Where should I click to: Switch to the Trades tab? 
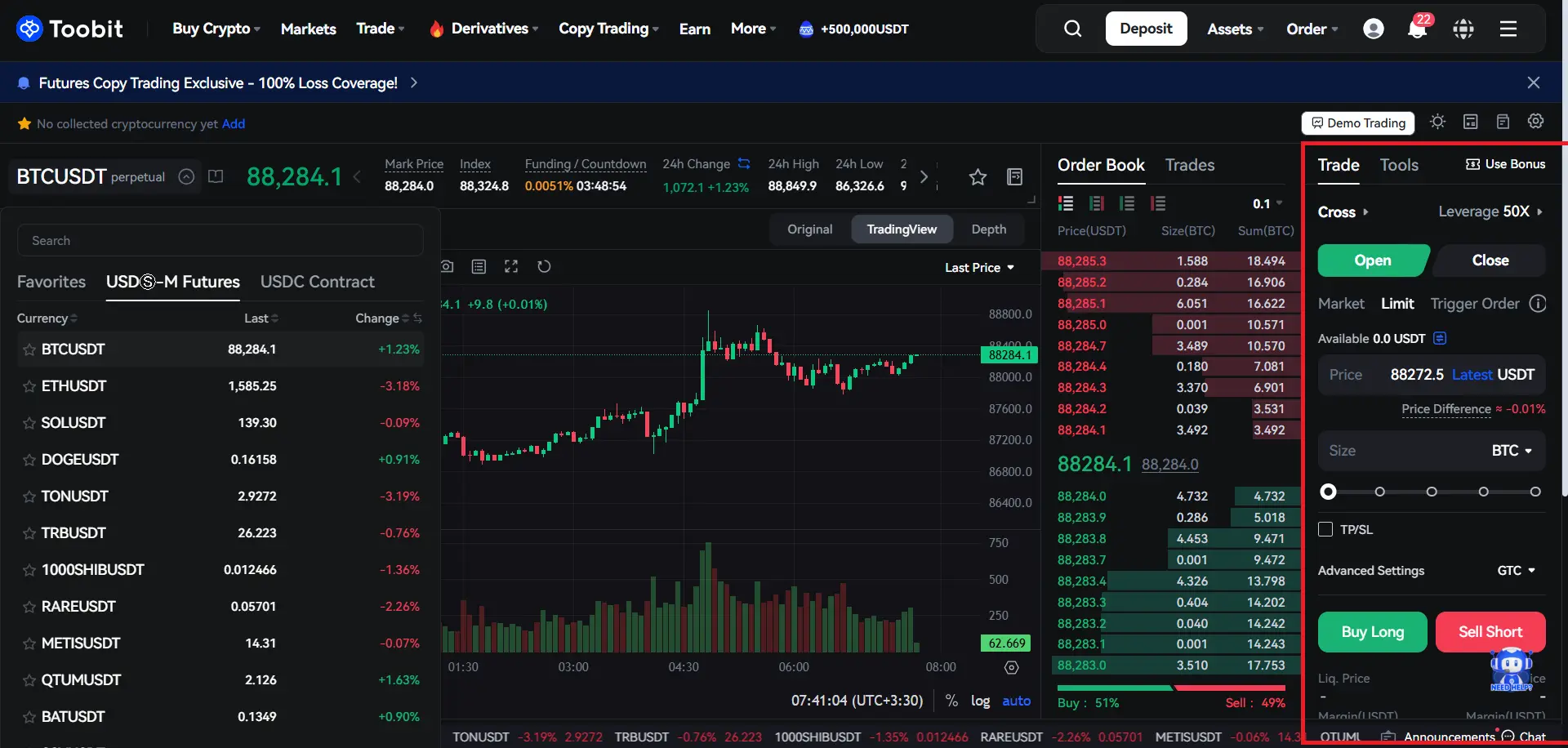pos(1189,165)
